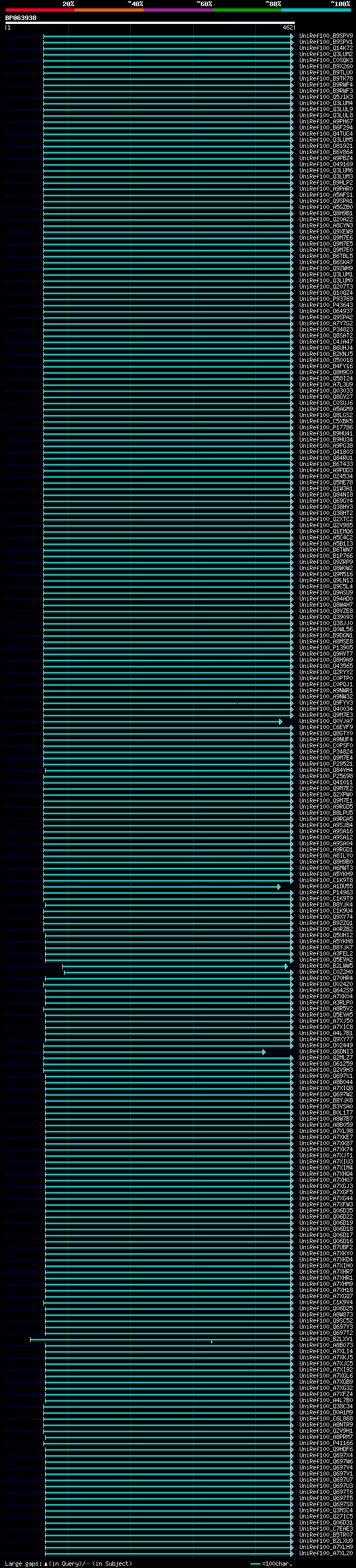
Task: Select the label UniRef100_C6EVF9
Action: [x=325, y=728]
